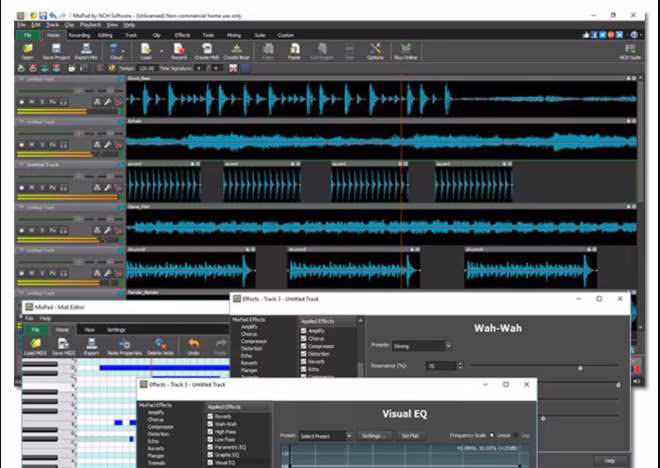
Task: Uncheck Chorus in Wah-Wah effects window
Action: point(303,338)
